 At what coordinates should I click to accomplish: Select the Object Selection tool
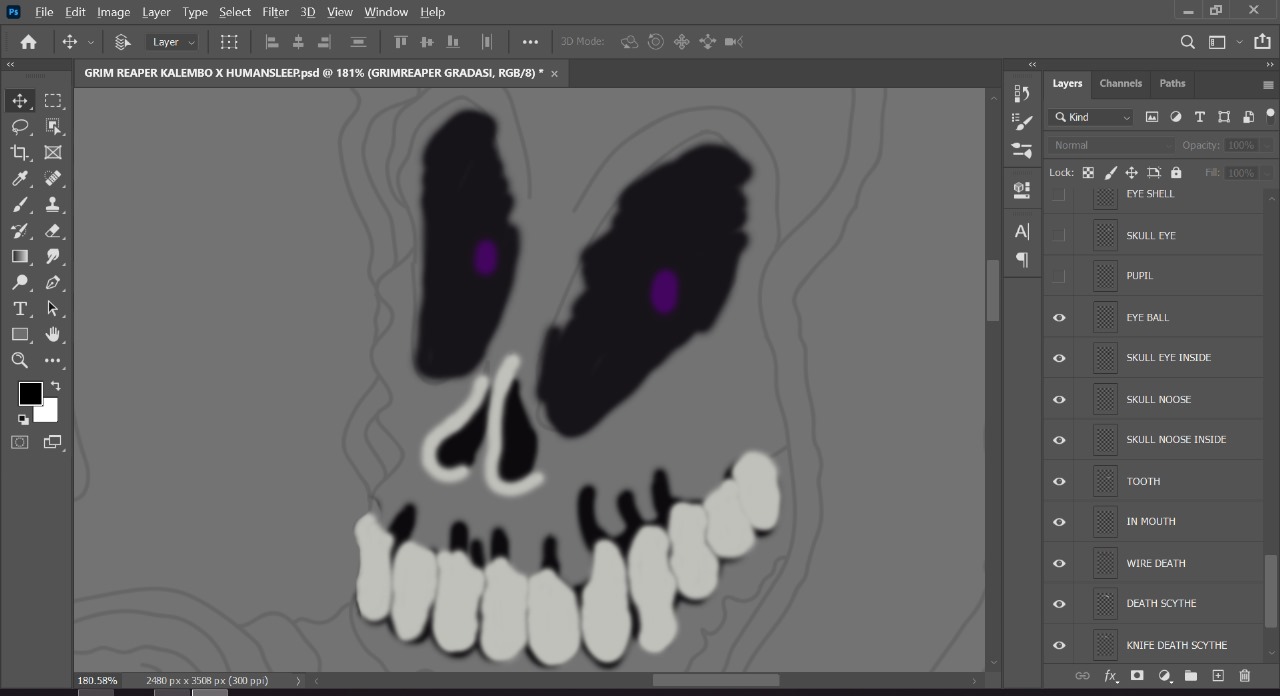point(53,127)
